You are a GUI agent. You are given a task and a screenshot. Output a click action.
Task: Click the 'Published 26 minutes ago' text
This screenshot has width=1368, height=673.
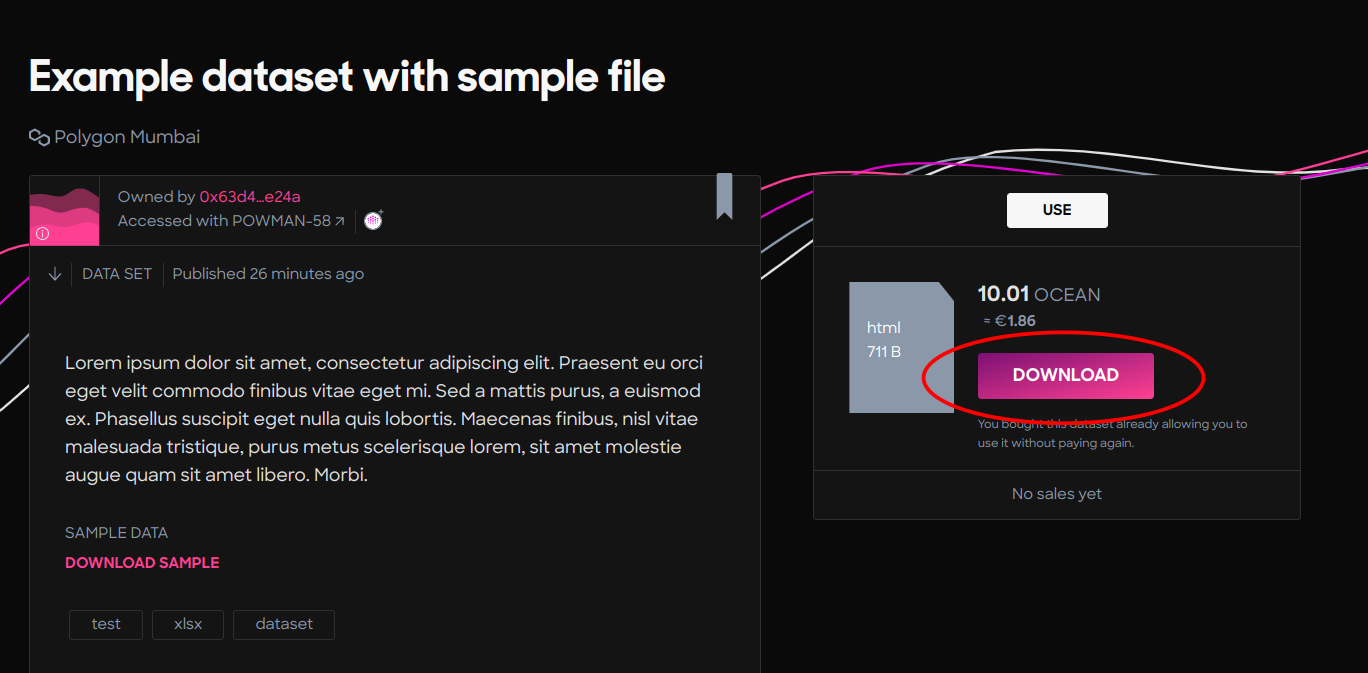click(x=268, y=274)
